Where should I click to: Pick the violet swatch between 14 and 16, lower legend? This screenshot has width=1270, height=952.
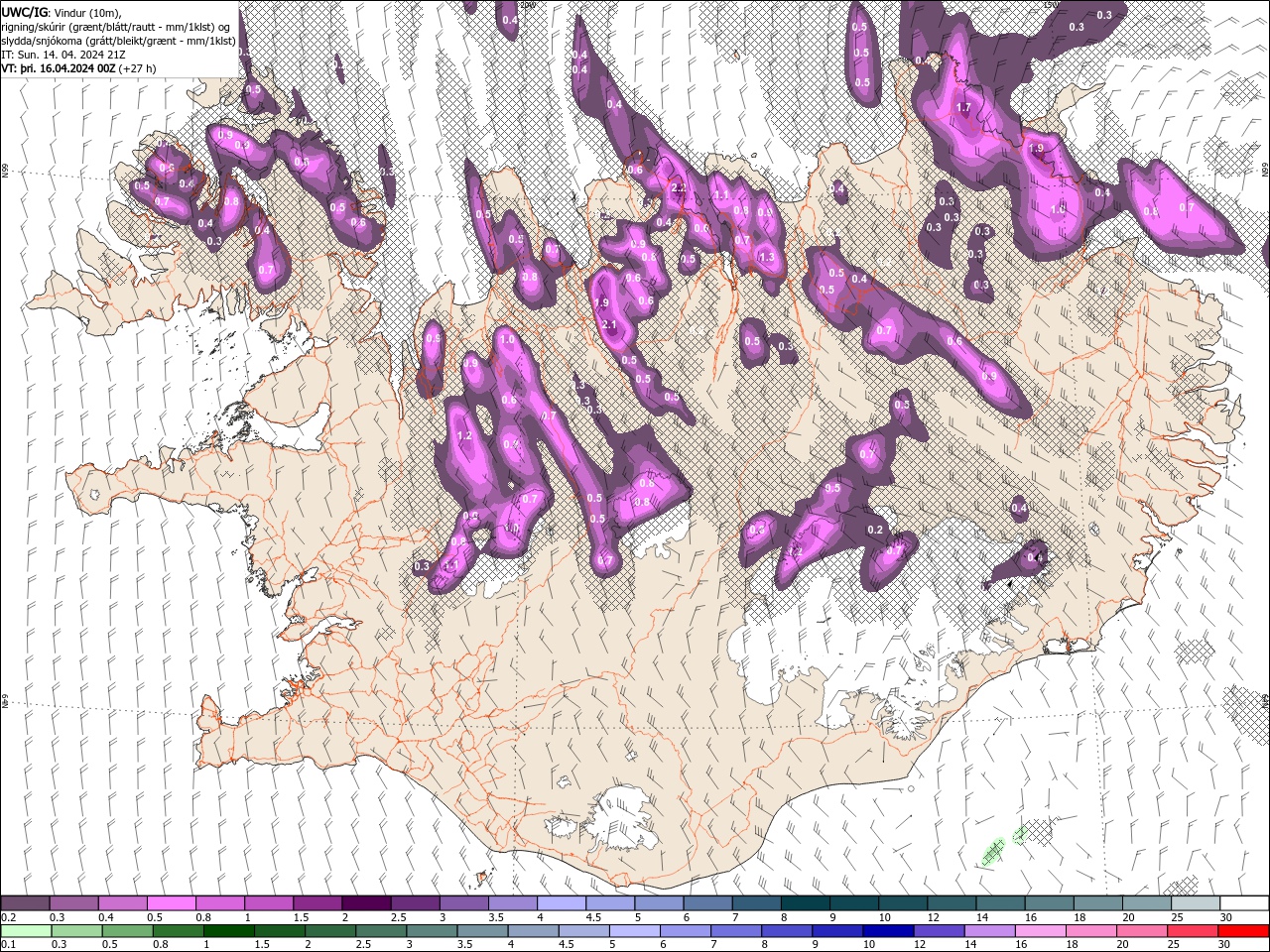point(989,931)
